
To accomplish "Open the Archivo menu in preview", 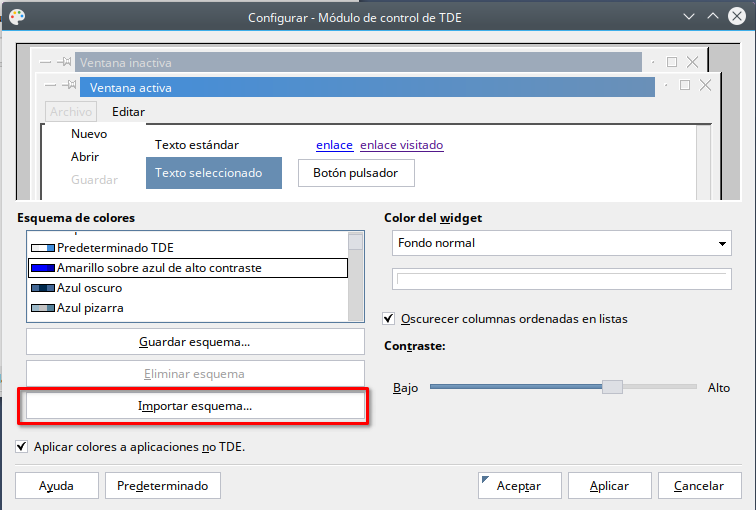I will pos(71,111).
